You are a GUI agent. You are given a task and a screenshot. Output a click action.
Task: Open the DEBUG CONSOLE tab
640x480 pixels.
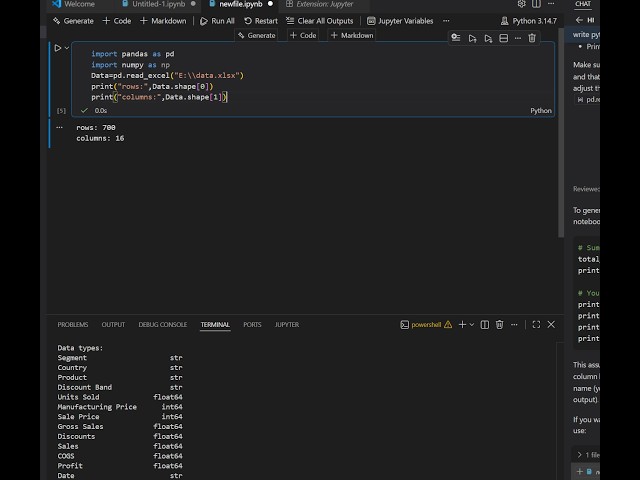pyautogui.click(x=162, y=324)
